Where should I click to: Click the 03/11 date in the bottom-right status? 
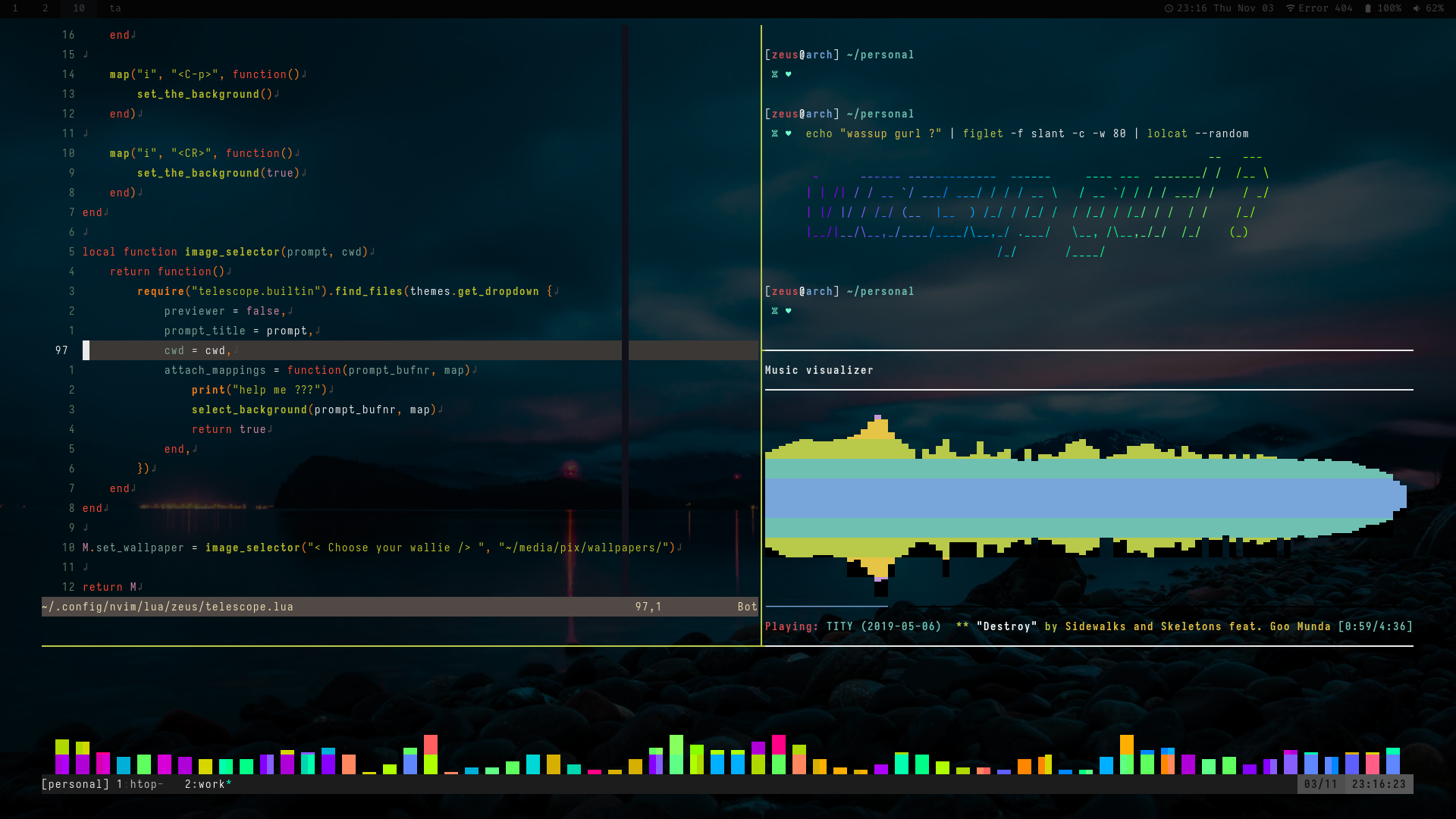1321,784
